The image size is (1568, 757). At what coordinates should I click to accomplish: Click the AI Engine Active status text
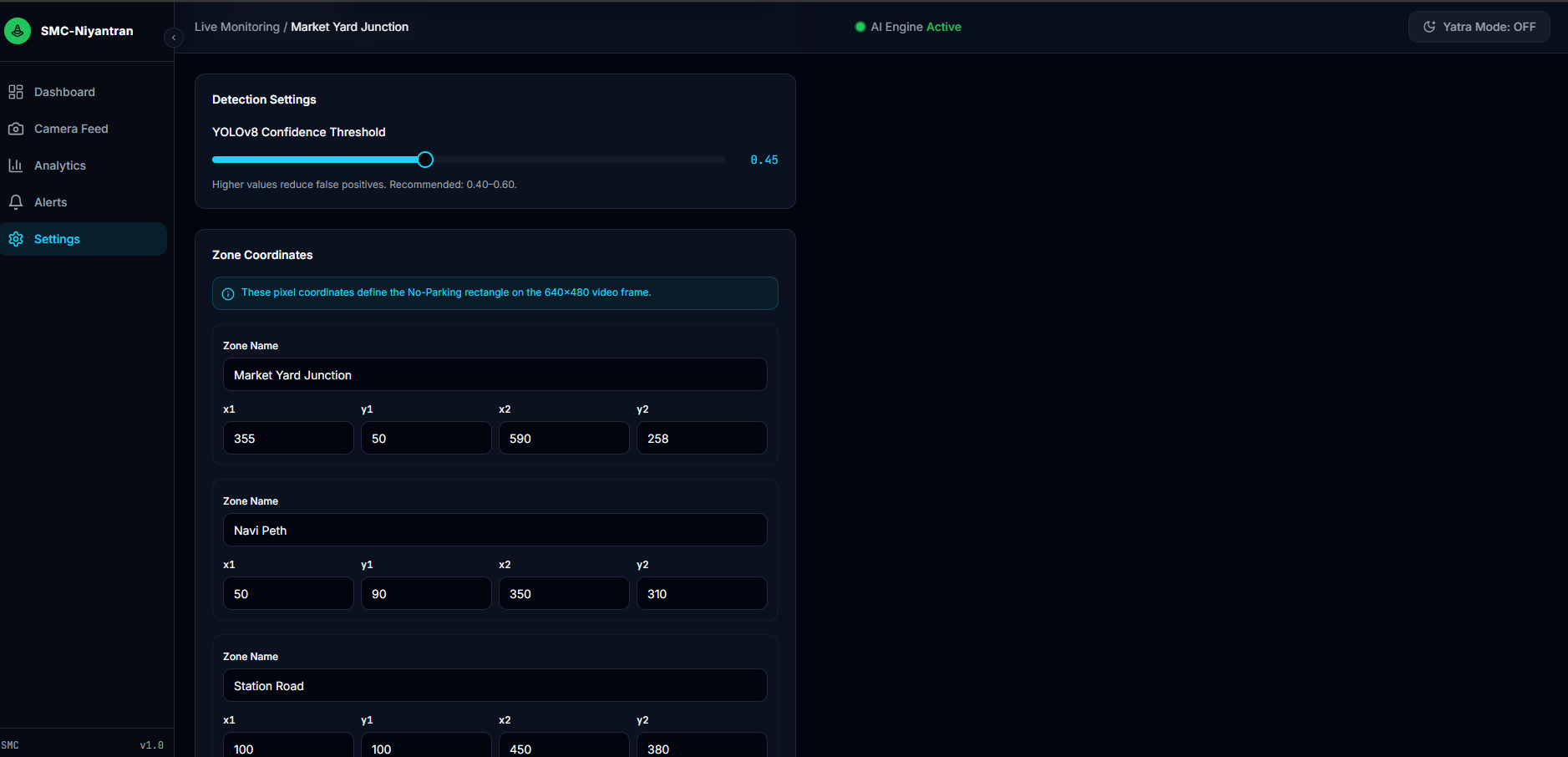tap(916, 27)
